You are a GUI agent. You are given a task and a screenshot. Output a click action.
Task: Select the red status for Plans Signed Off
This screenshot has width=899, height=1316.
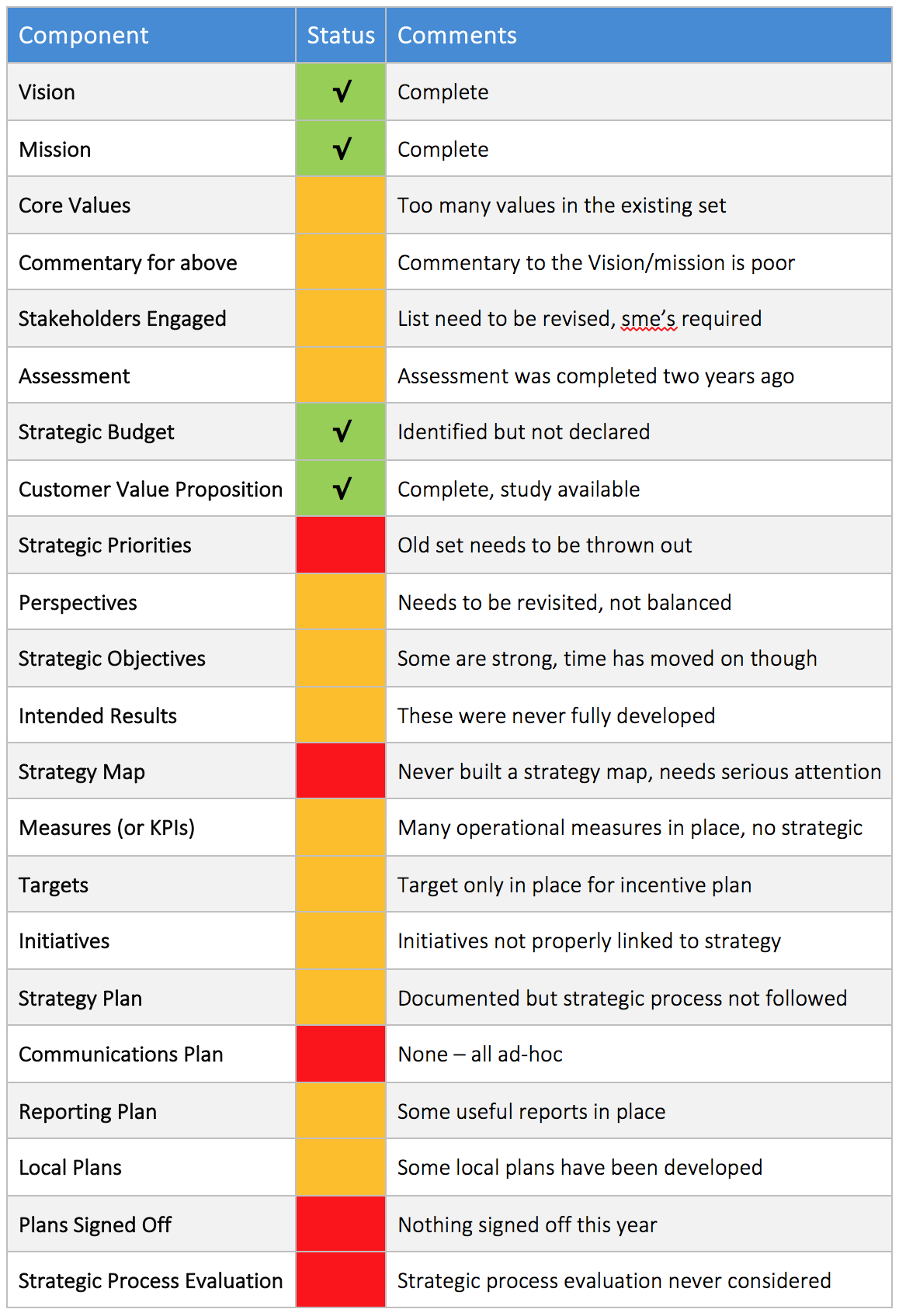tap(341, 1224)
